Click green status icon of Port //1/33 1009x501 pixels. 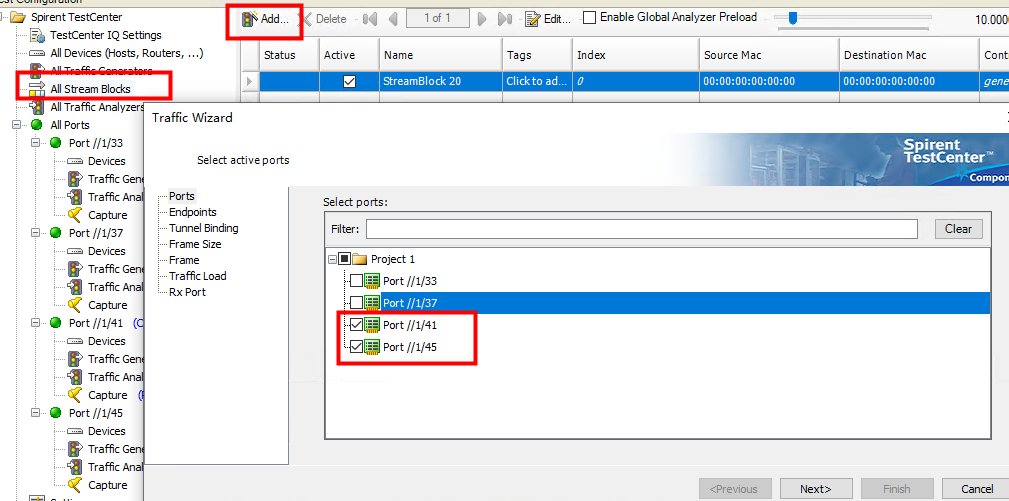pyautogui.click(x=55, y=143)
